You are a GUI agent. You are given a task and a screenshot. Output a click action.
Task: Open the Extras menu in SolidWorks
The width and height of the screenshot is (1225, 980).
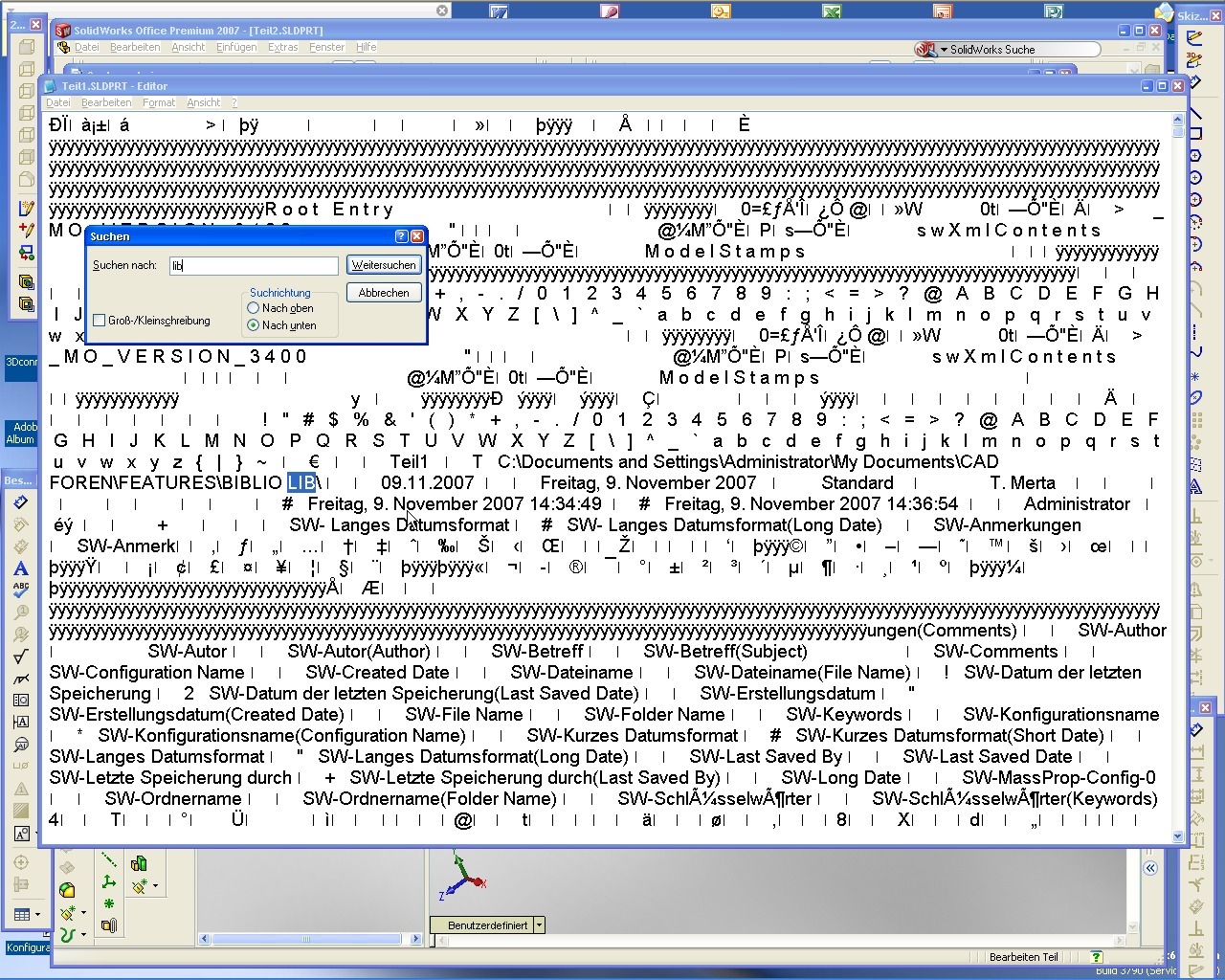click(x=282, y=47)
